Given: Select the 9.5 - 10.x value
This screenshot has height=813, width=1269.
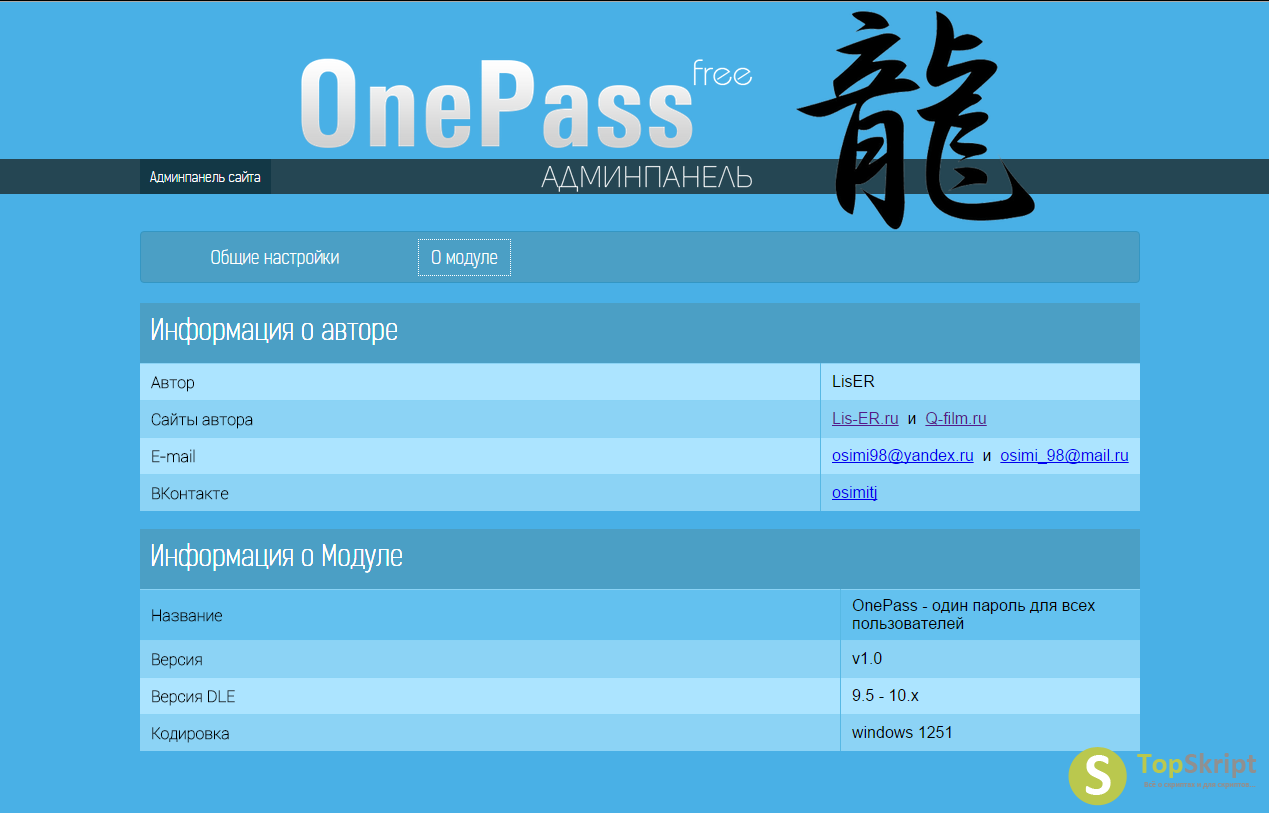Looking at the screenshot, I should tap(885, 695).
